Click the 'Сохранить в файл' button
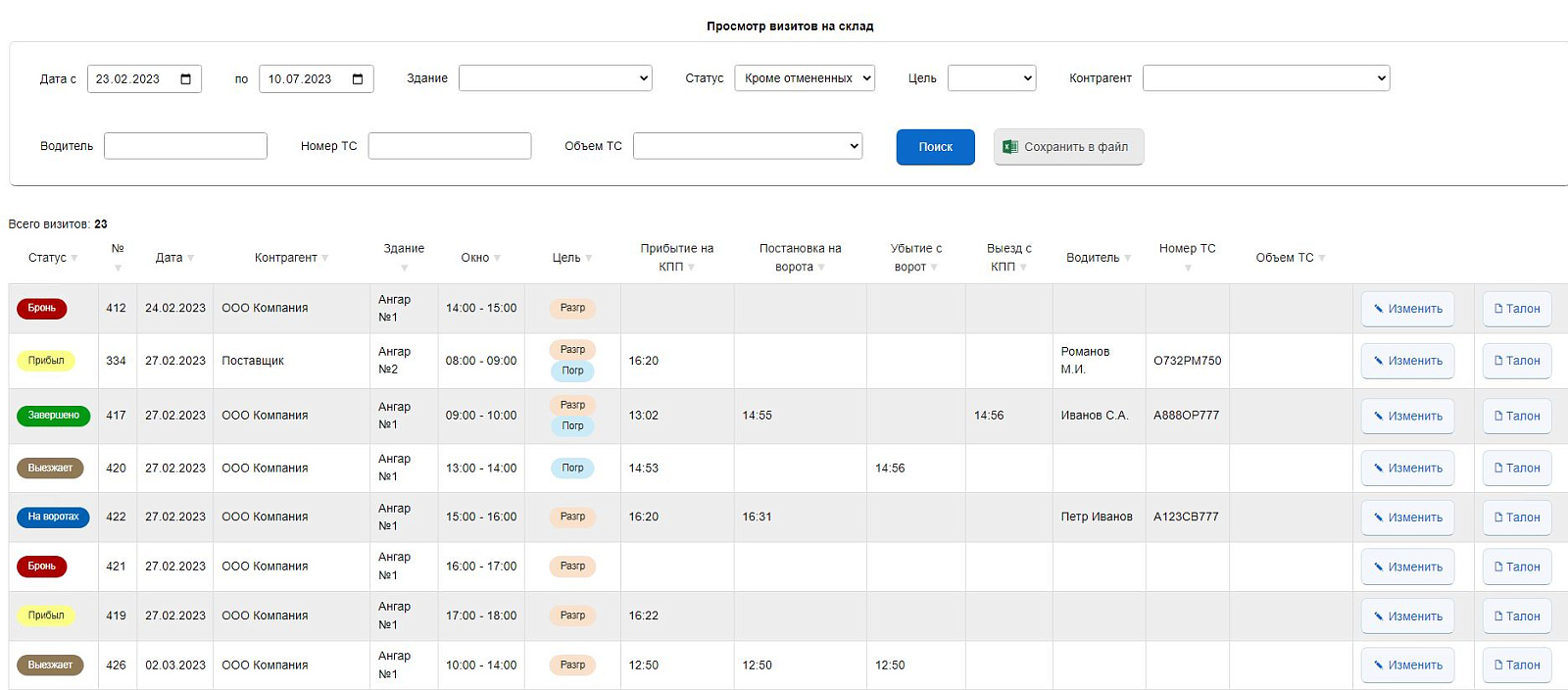This screenshot has width=1568, height=690. [x=1069, y=147]
